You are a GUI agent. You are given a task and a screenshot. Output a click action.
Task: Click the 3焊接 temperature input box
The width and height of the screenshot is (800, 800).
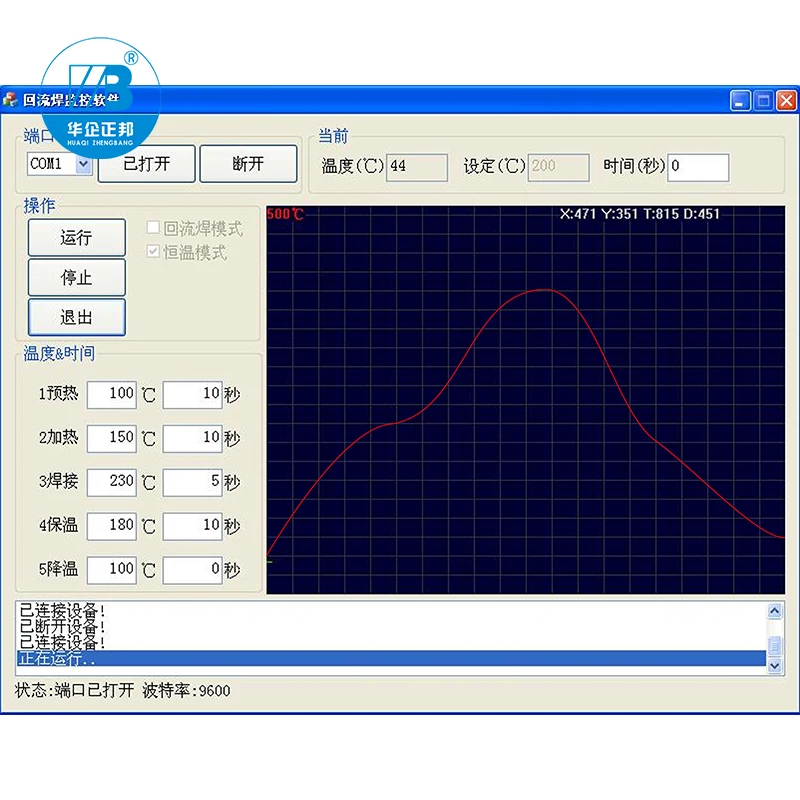(x=111, y=481)
